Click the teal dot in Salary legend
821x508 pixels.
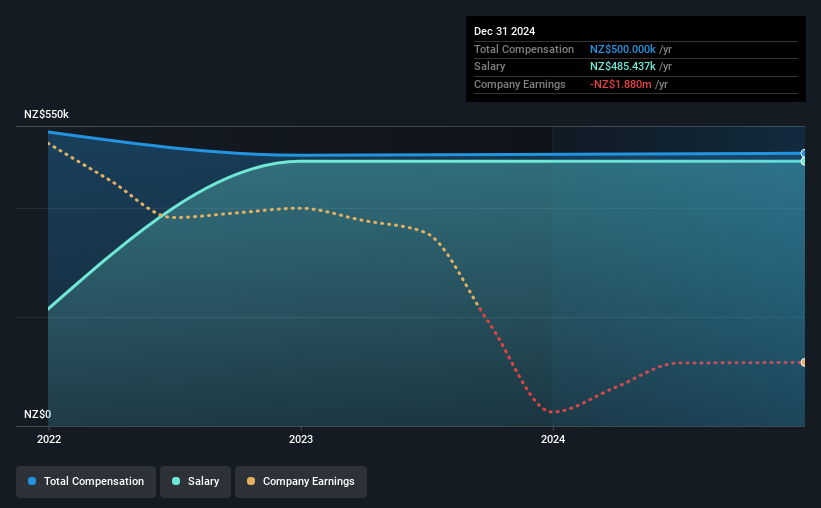click(176, 481)
